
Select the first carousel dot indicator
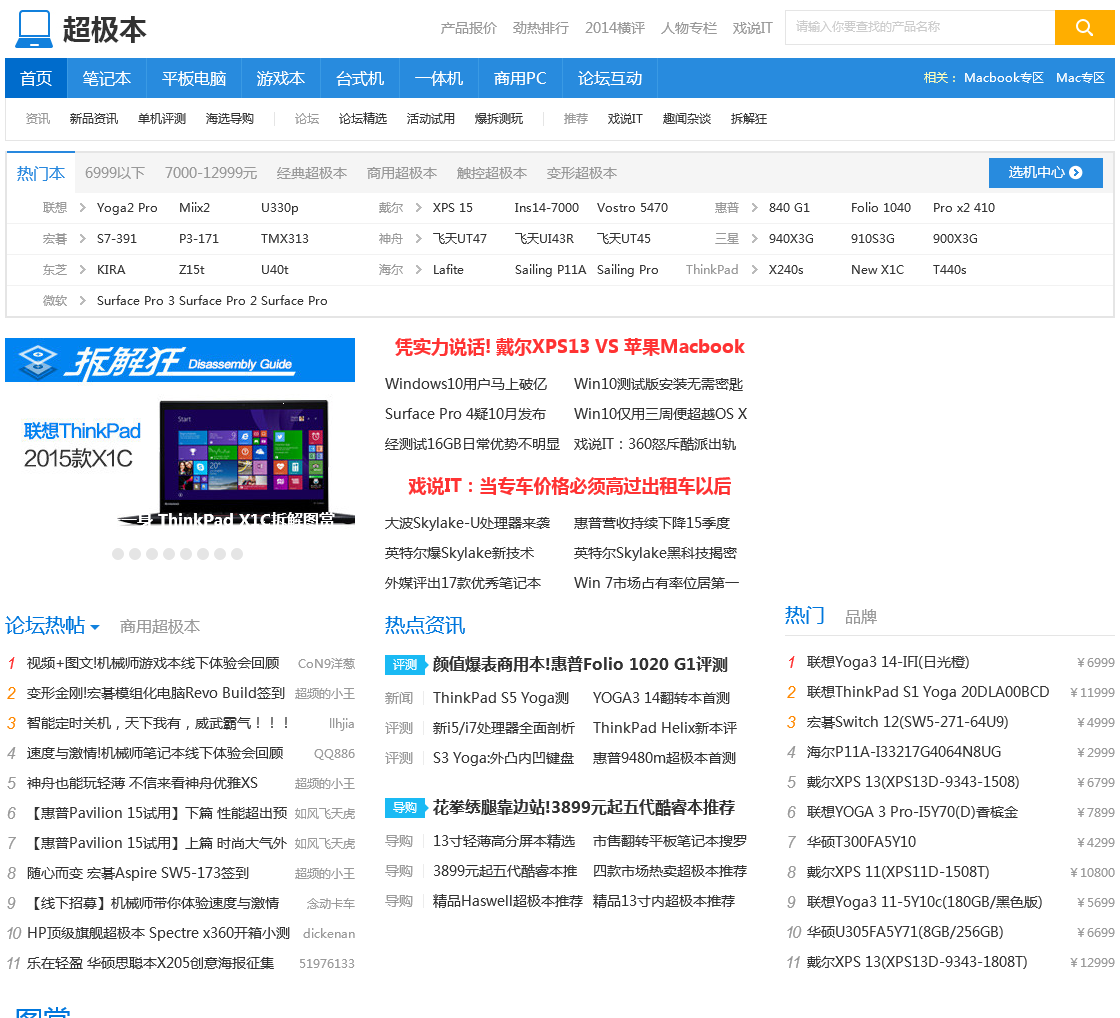point(118,554)
